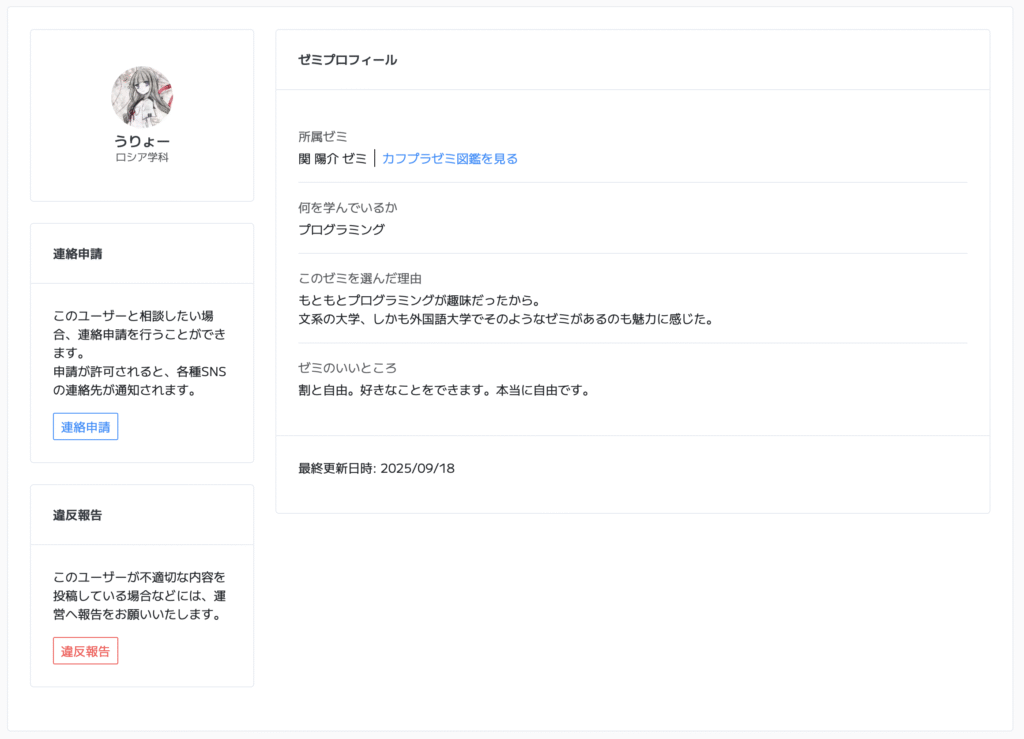The image size is (1024, 739).
Task: Click the username うりょー
Action: click(x=141, y=141)
